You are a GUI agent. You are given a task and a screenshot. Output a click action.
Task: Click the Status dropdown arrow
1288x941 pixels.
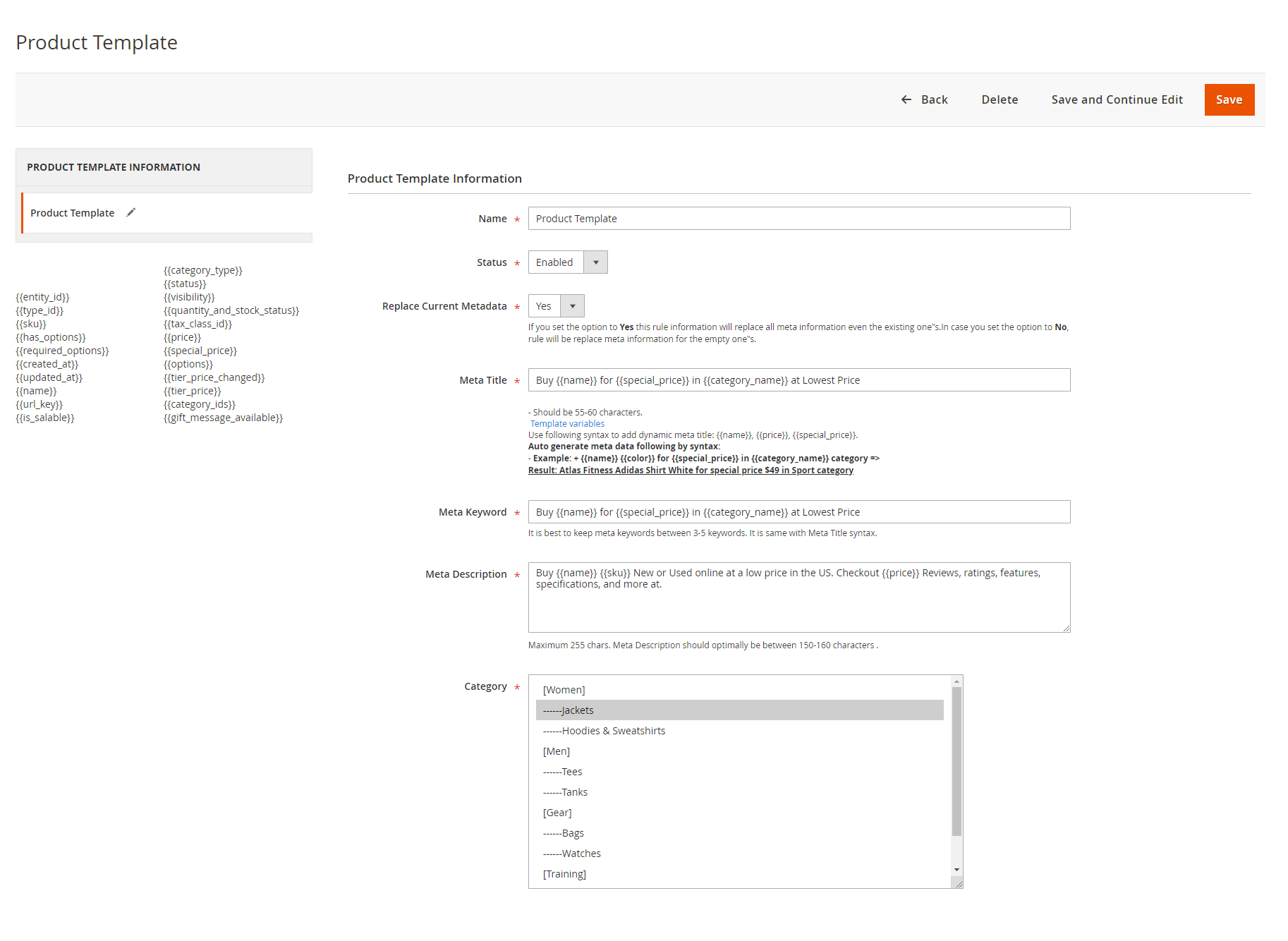pyautogui.click(x=595, y=262)
